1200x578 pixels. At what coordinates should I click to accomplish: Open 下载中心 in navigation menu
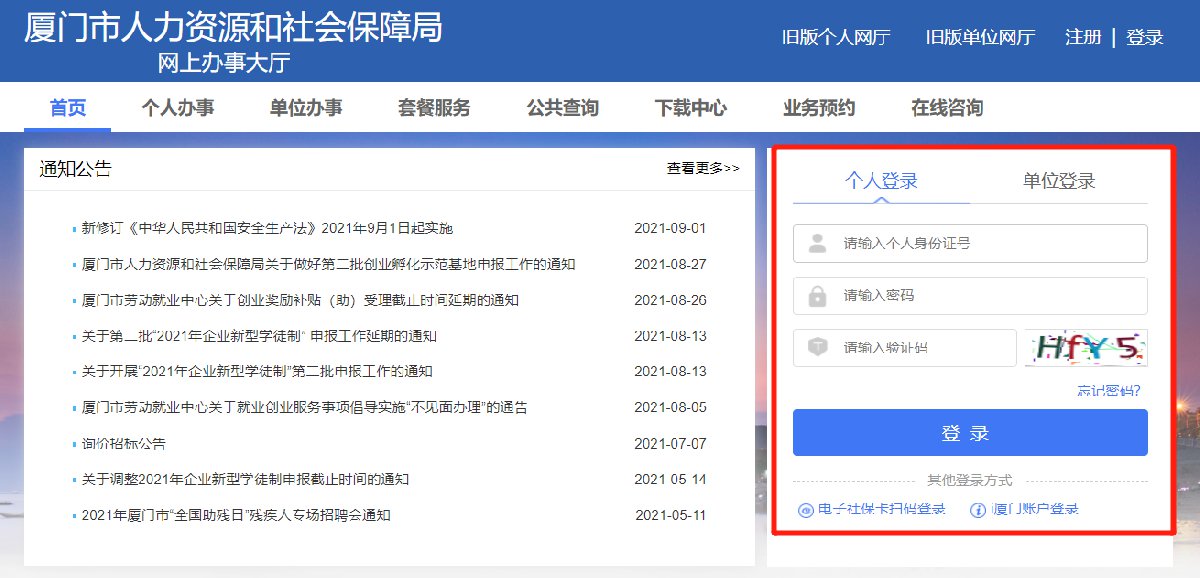coord(690,108)
